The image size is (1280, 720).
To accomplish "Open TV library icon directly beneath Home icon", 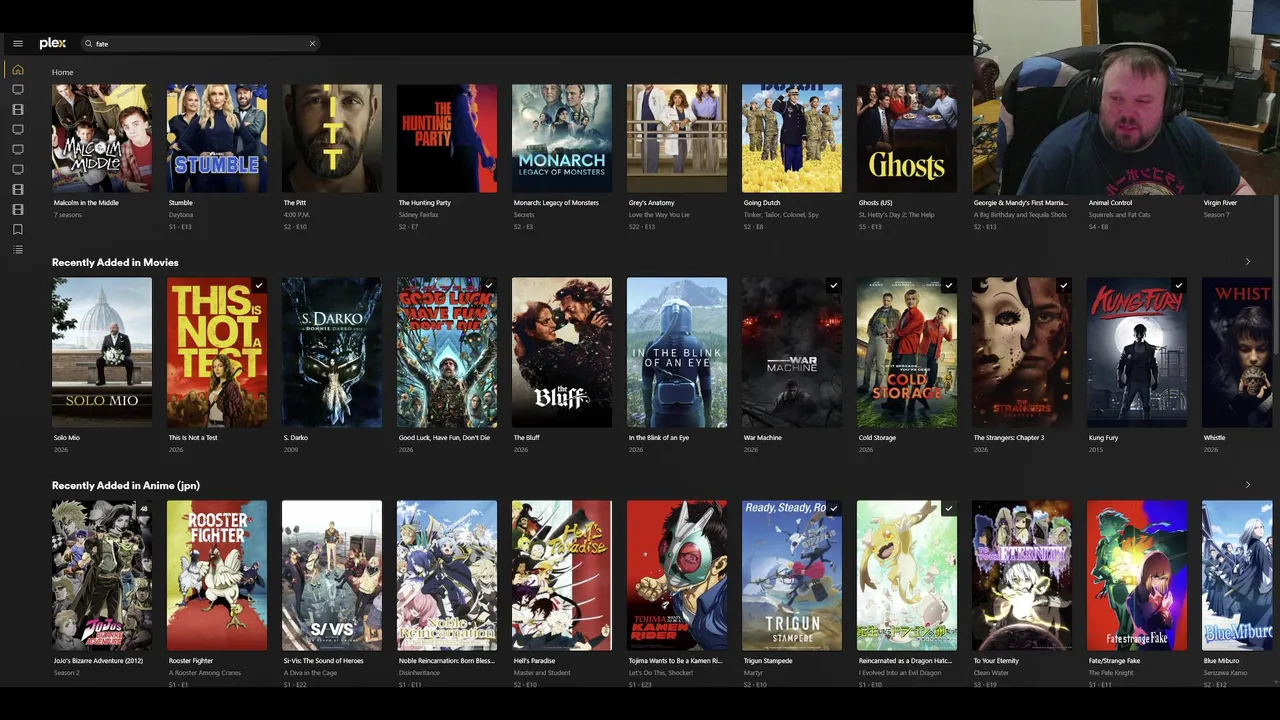I will 18,89.
